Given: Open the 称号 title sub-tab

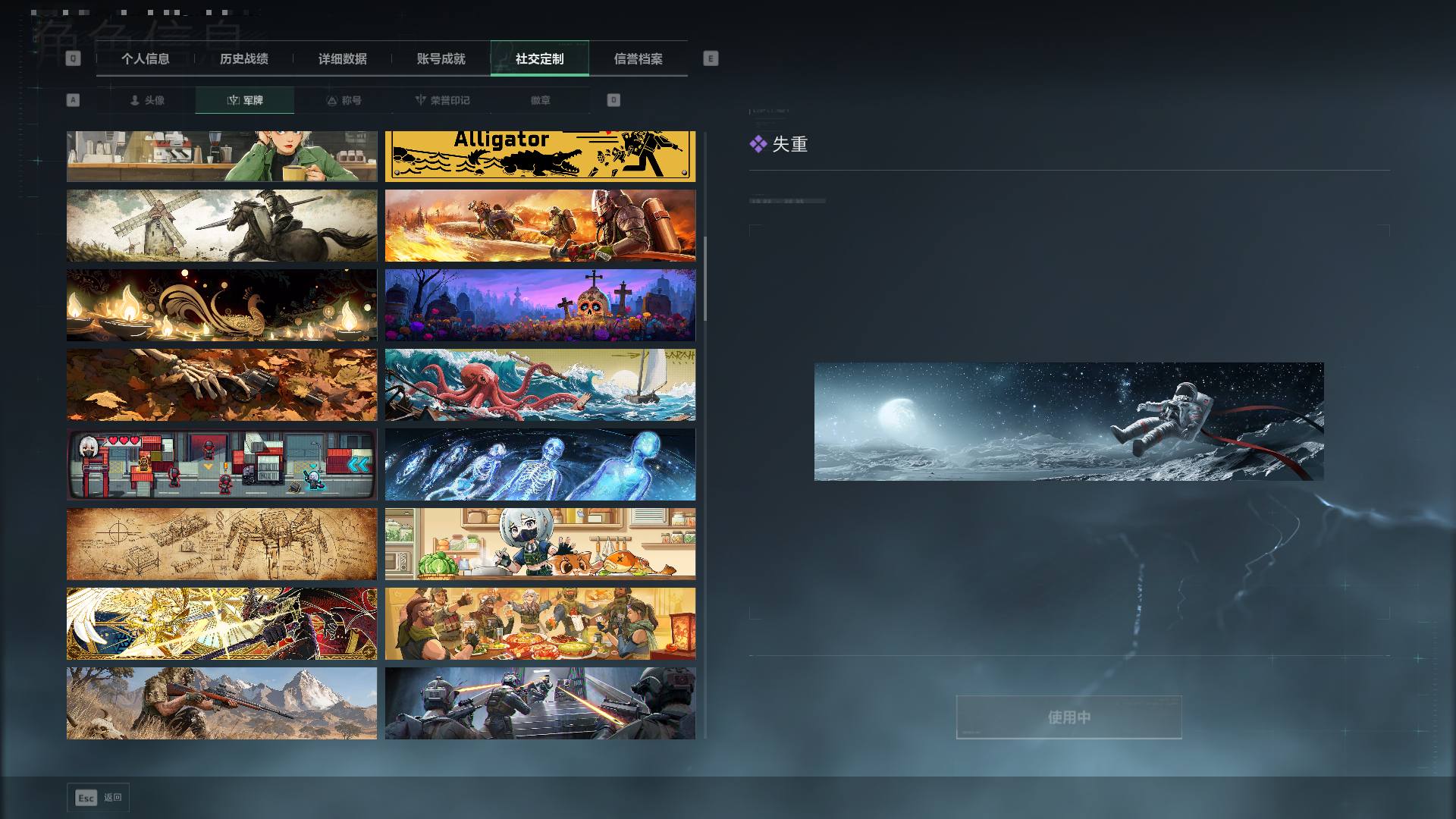Looking at the screenshot, I should 344,100.
